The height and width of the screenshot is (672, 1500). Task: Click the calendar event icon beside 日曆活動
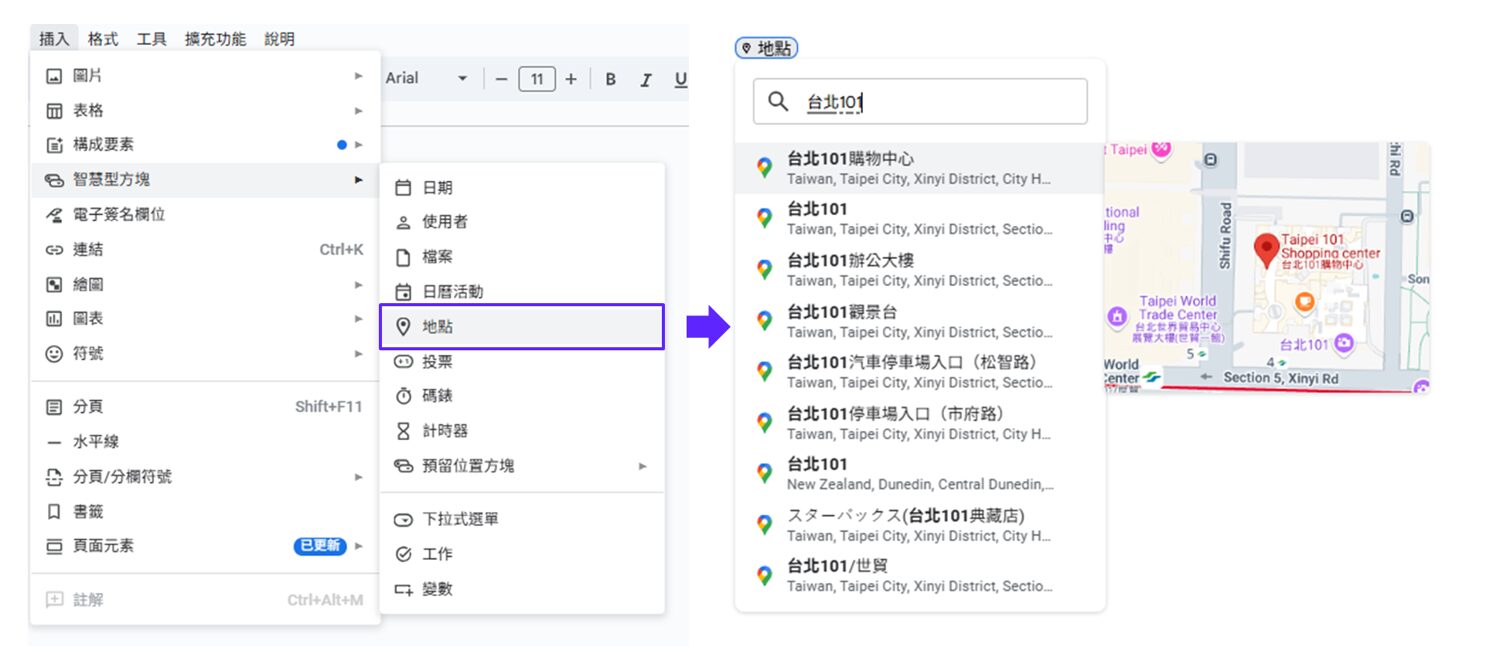[x=404, y=292]
